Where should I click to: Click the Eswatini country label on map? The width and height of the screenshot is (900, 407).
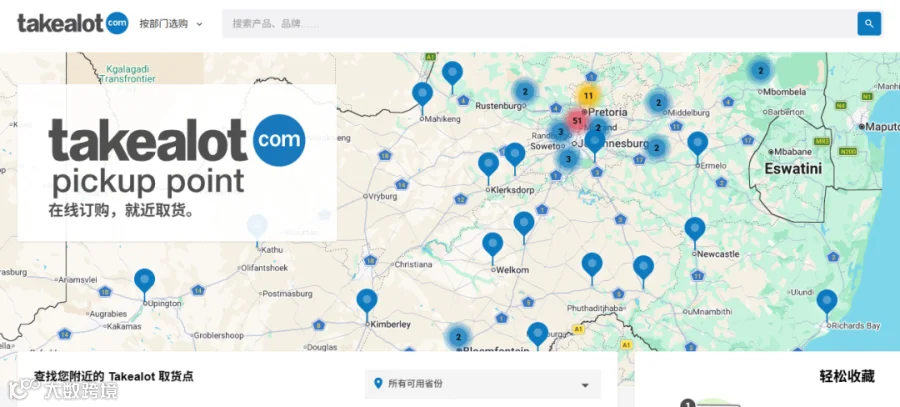[793, 169]
